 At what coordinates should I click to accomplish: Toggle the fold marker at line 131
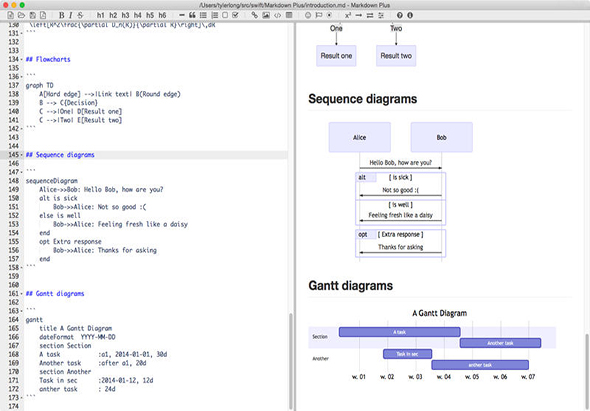21,33
